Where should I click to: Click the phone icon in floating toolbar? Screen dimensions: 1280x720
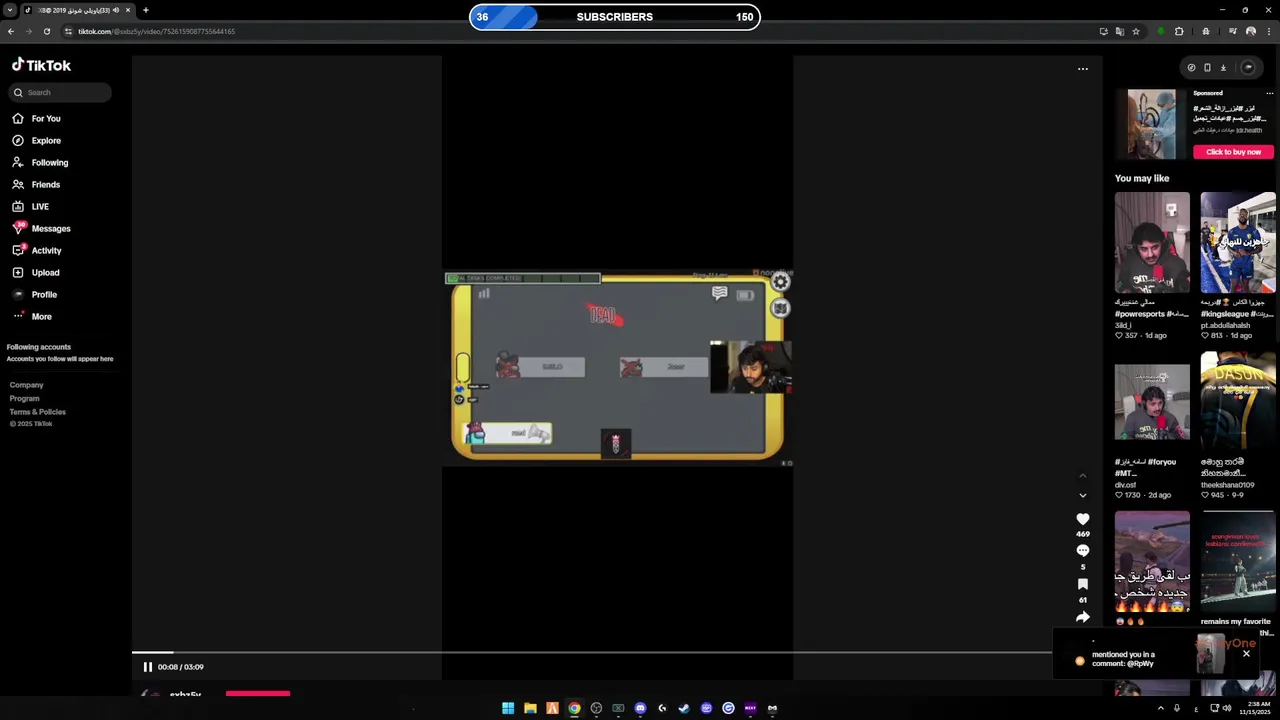click(1207, 68)
